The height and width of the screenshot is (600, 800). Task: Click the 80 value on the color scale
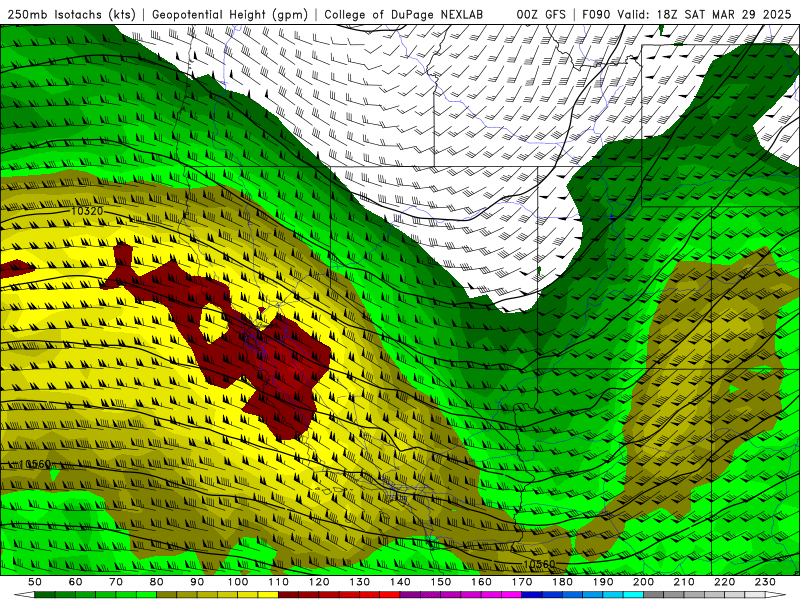pos(157,582)
